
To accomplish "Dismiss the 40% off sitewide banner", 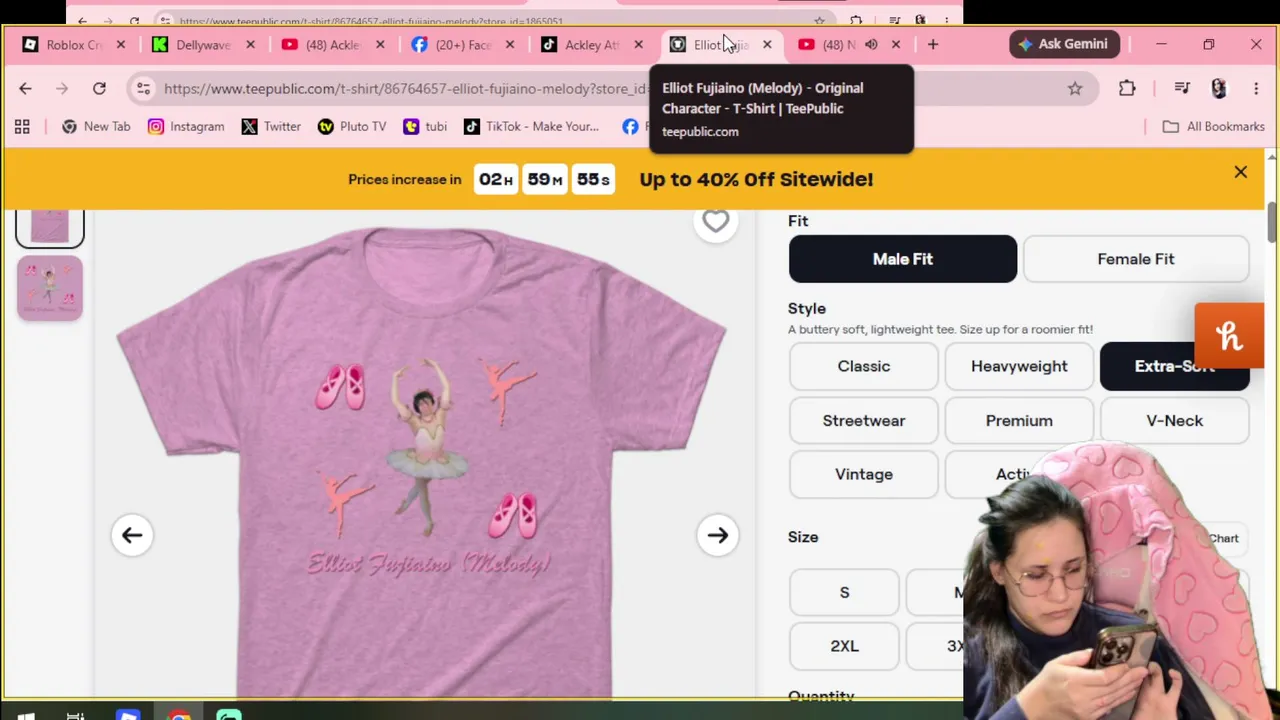I will pyautogui.click(x=1241, y=172).
